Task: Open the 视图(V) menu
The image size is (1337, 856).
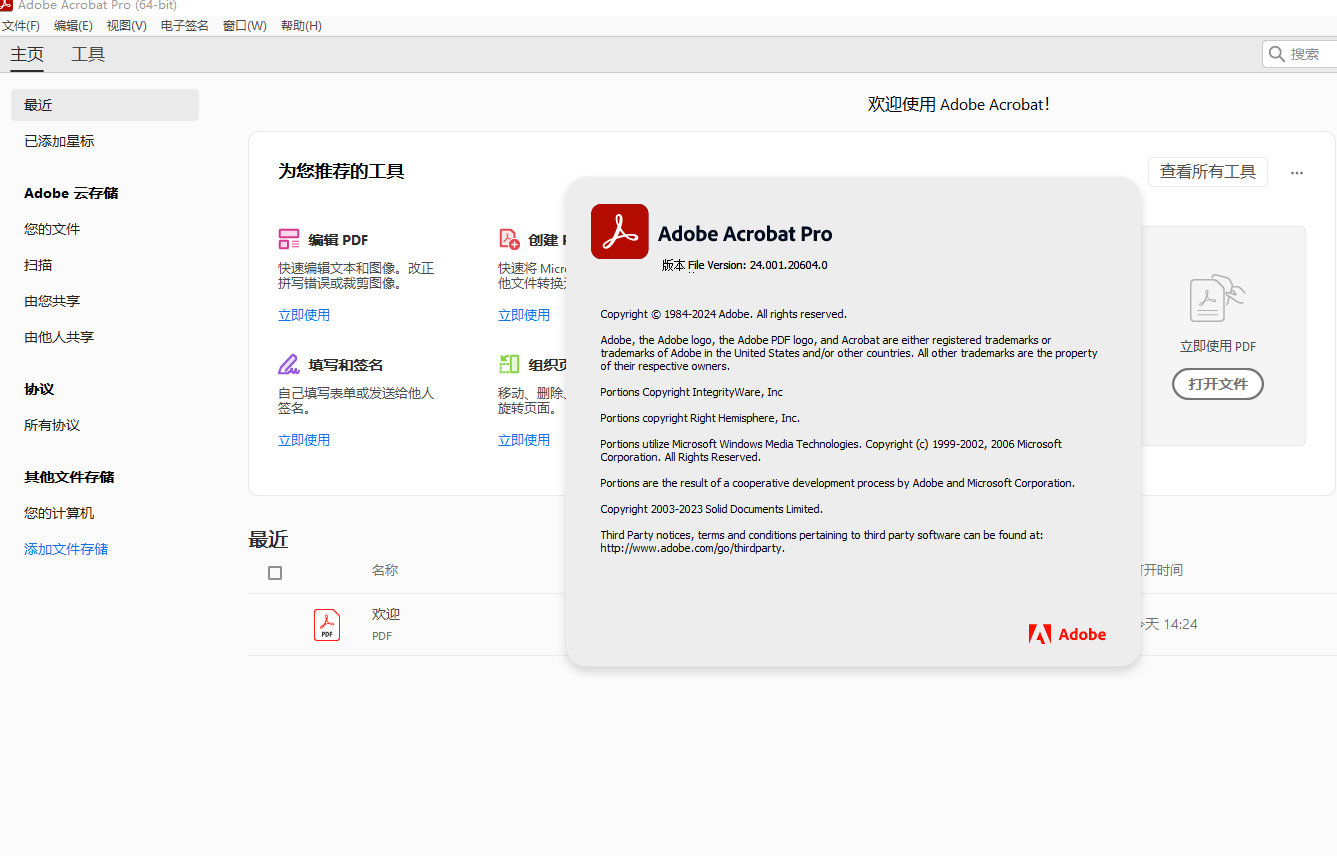Action: click(x=127, y=25)
